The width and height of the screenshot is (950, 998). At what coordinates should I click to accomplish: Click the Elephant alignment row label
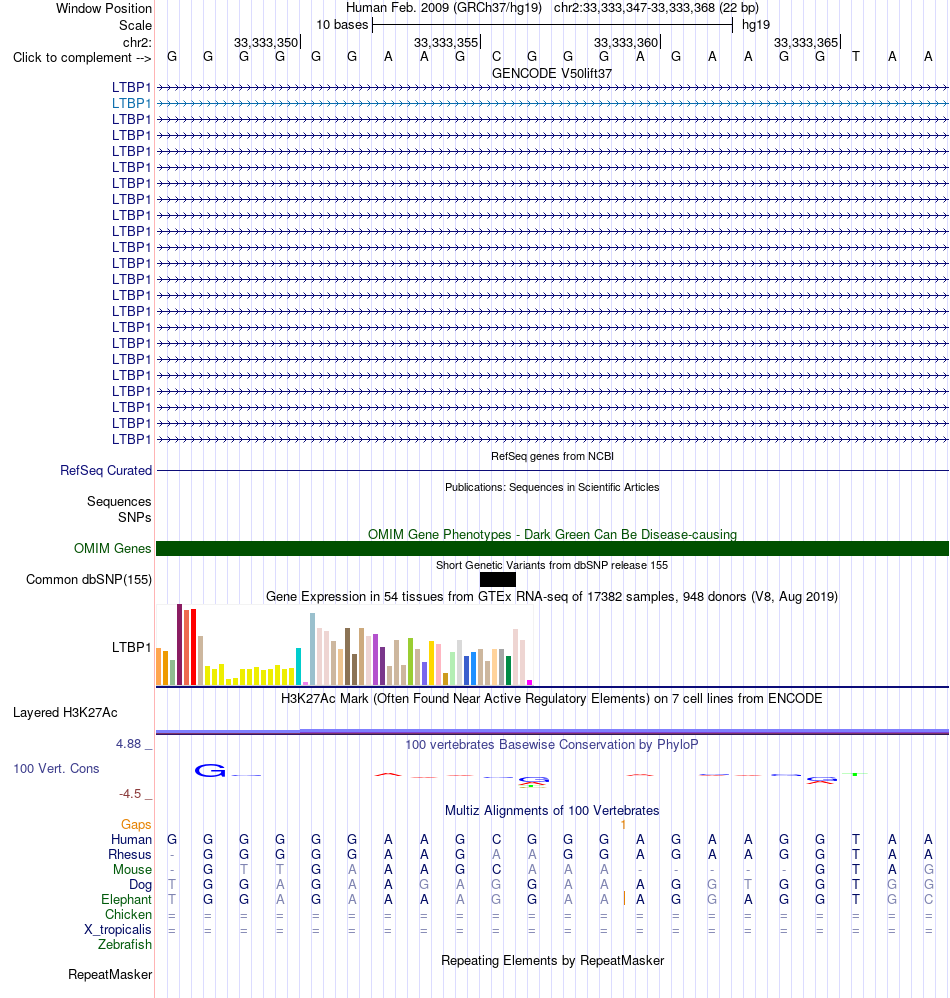click(x=126, y=899)
